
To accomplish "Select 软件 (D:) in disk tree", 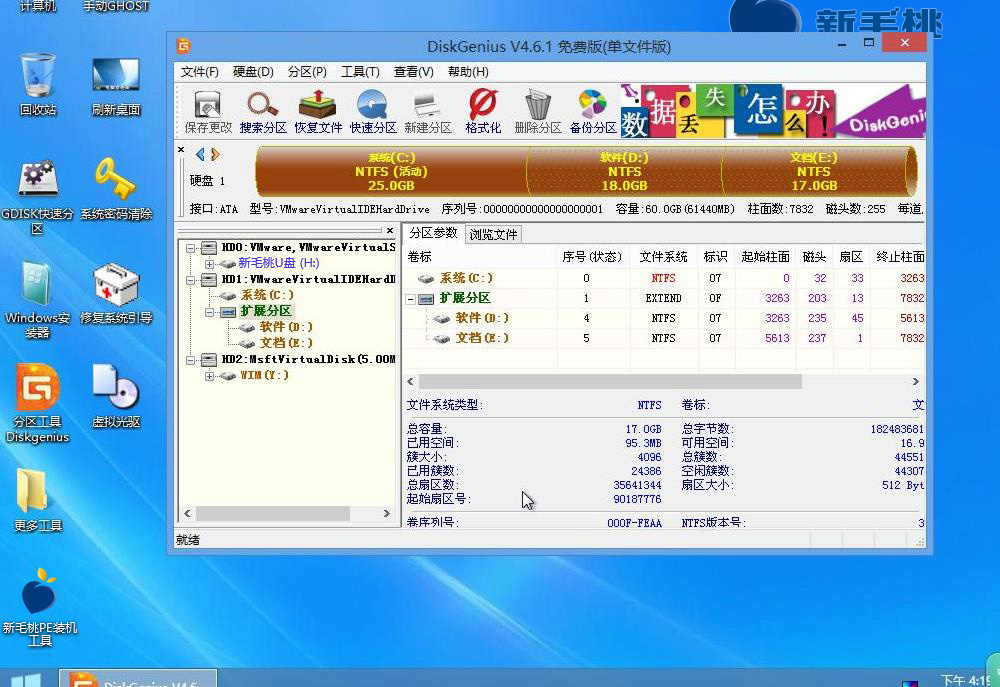I will [286, 327].
